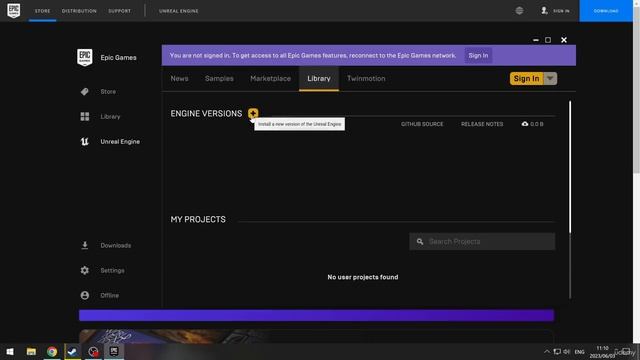Viewport: 640px width, 360px height.
Task: Open the Store menu on website
Action: click(42, 11)
